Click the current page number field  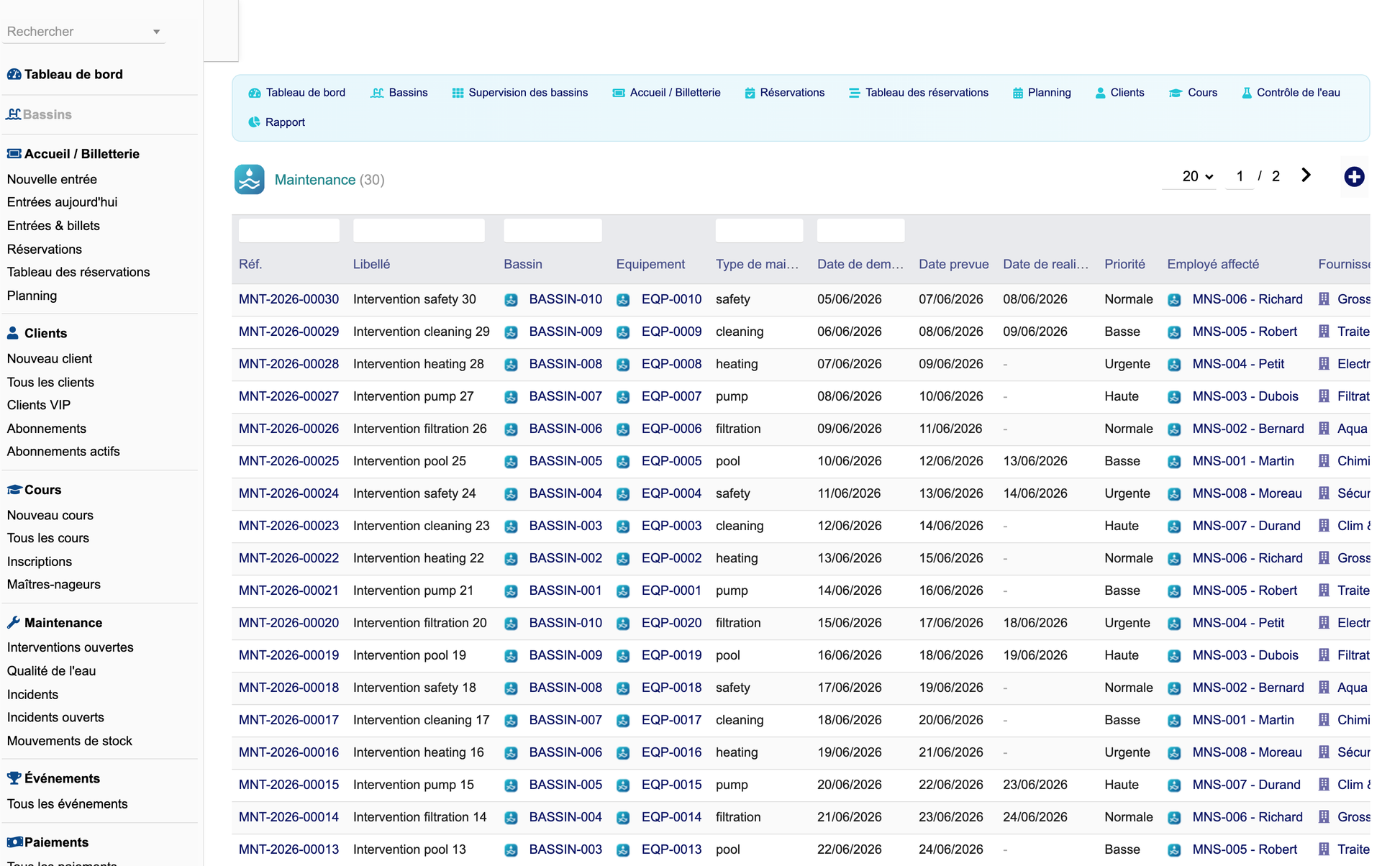tap(1240, 176)
